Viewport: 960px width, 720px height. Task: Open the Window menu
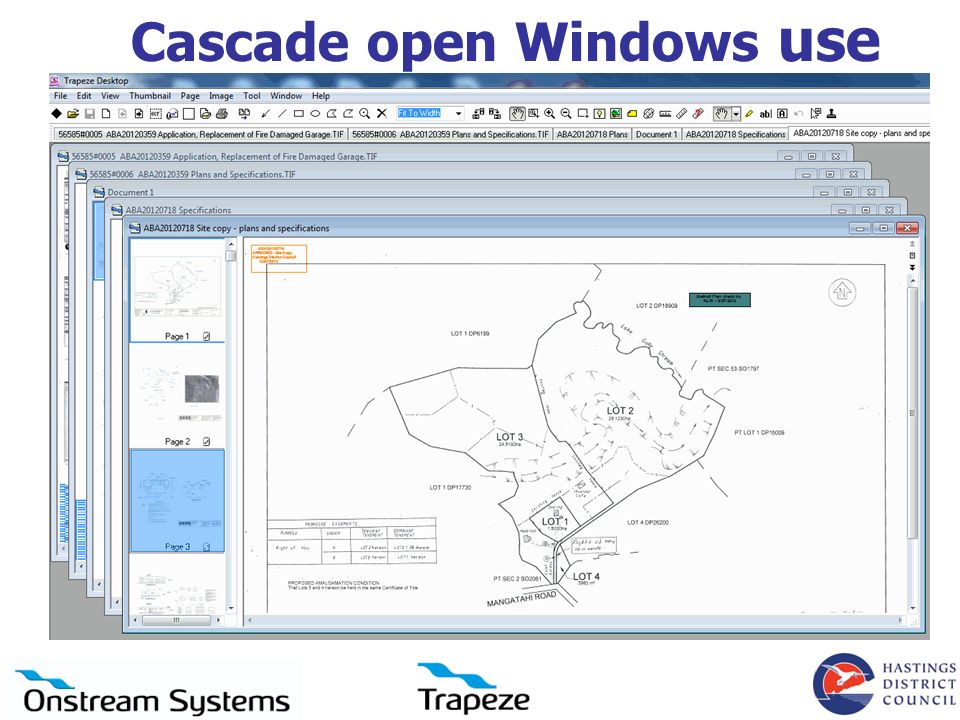(286, 96)
